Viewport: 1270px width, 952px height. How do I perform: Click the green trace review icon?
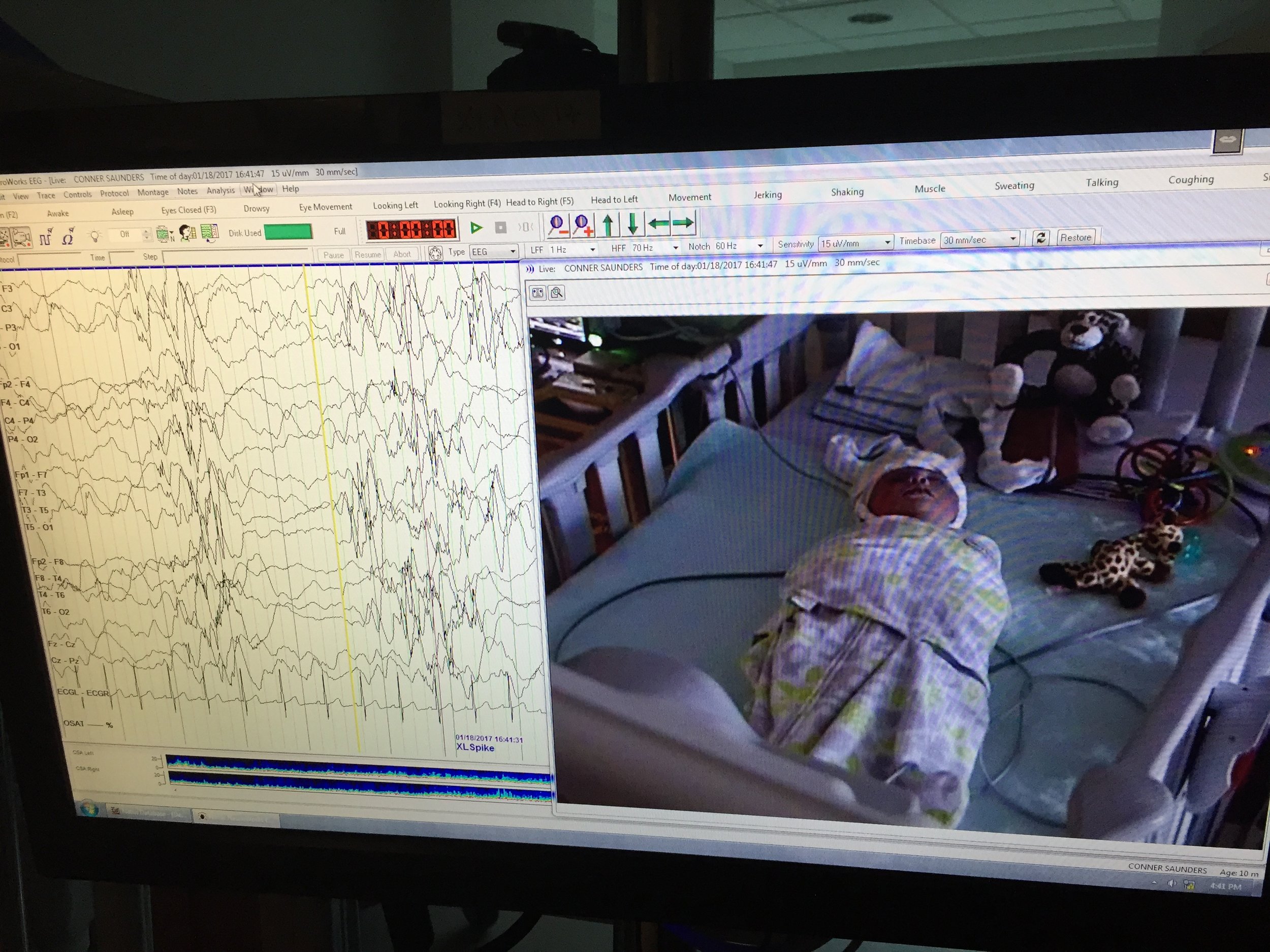209,233
